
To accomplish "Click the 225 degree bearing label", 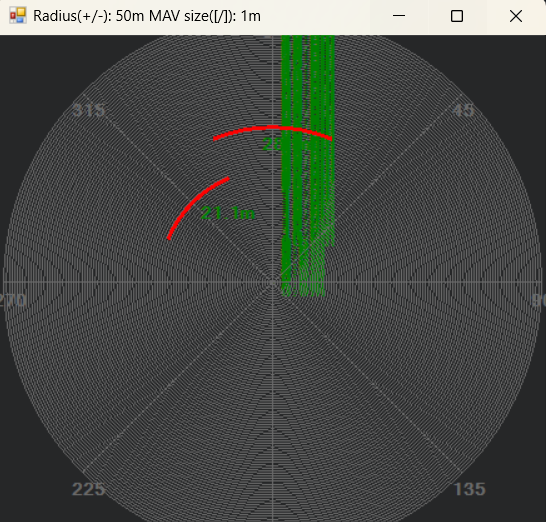I will [88, 489].
